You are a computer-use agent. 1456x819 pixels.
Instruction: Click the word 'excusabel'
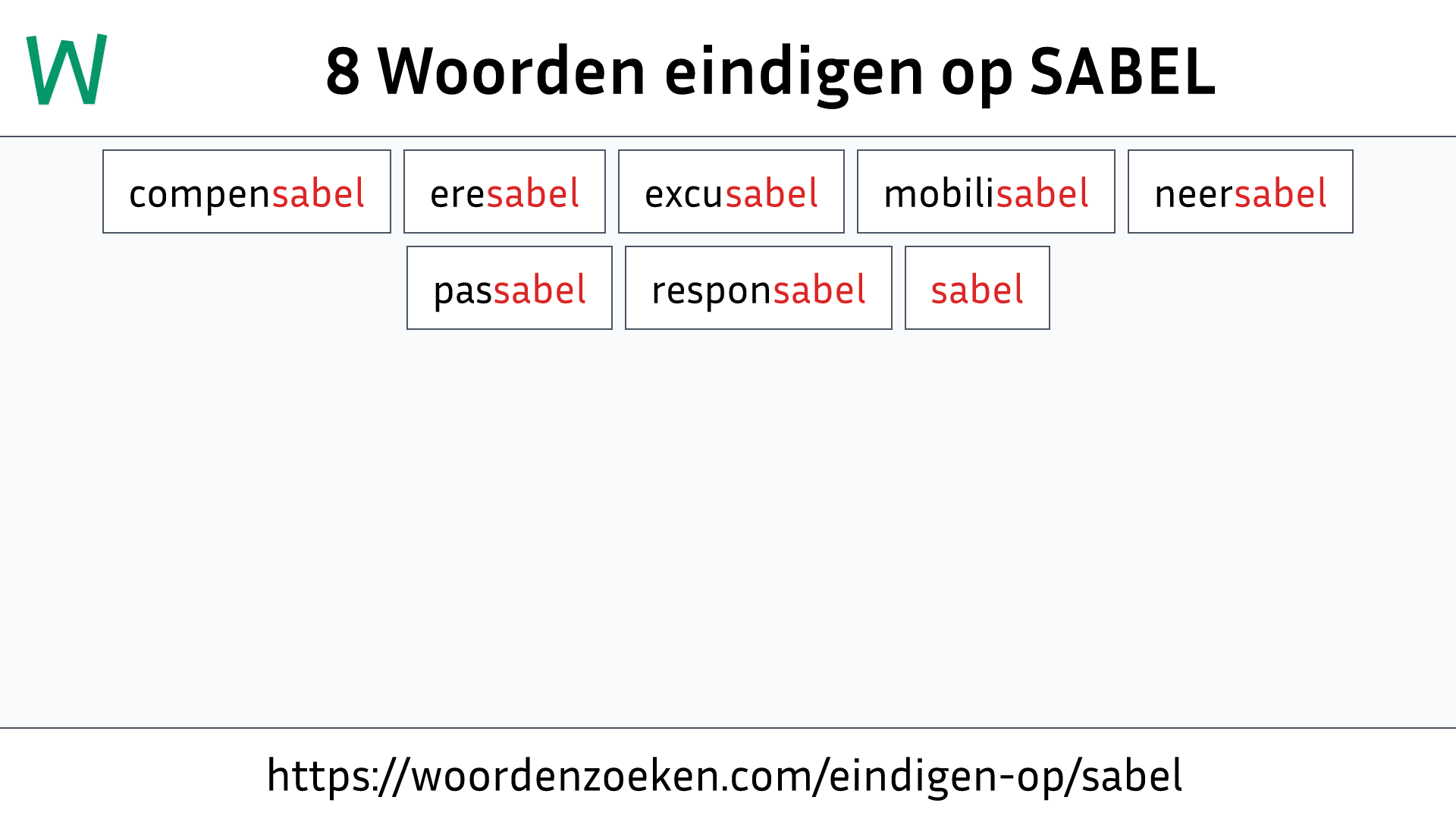(731, 191)
